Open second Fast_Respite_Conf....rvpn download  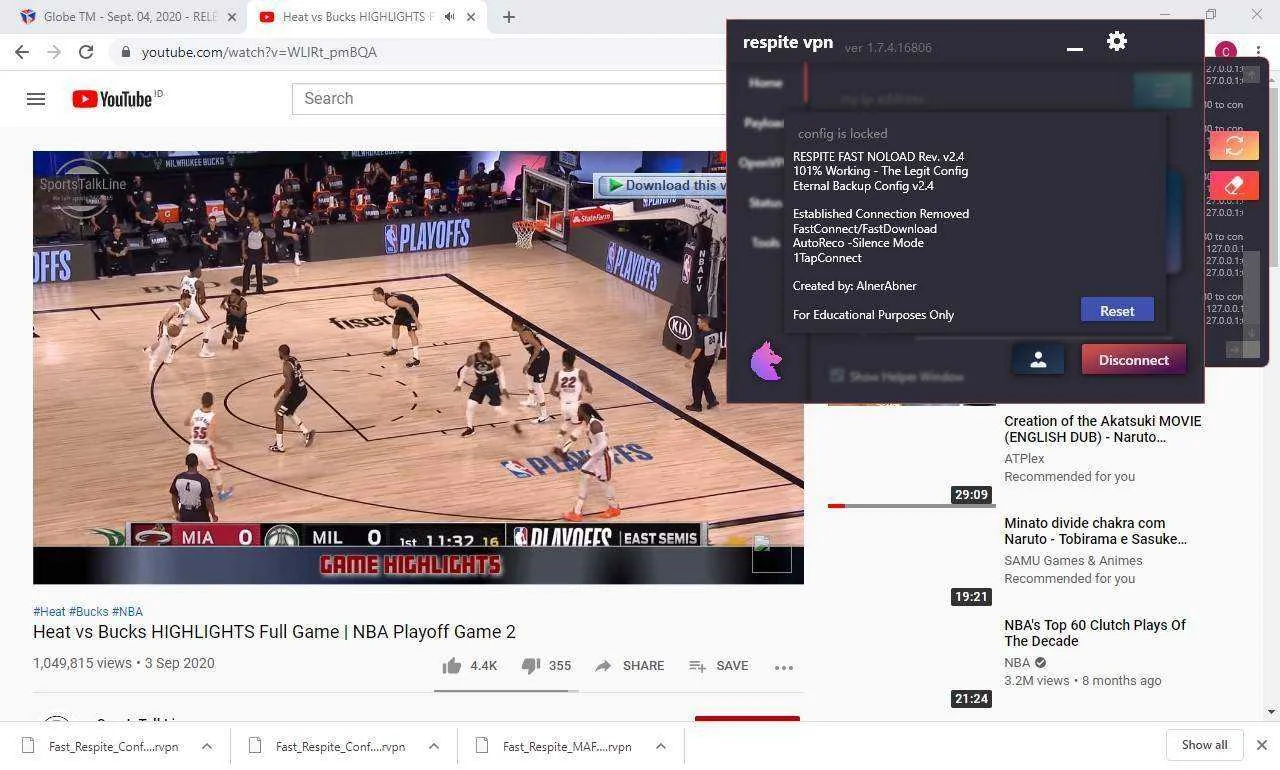340,746
